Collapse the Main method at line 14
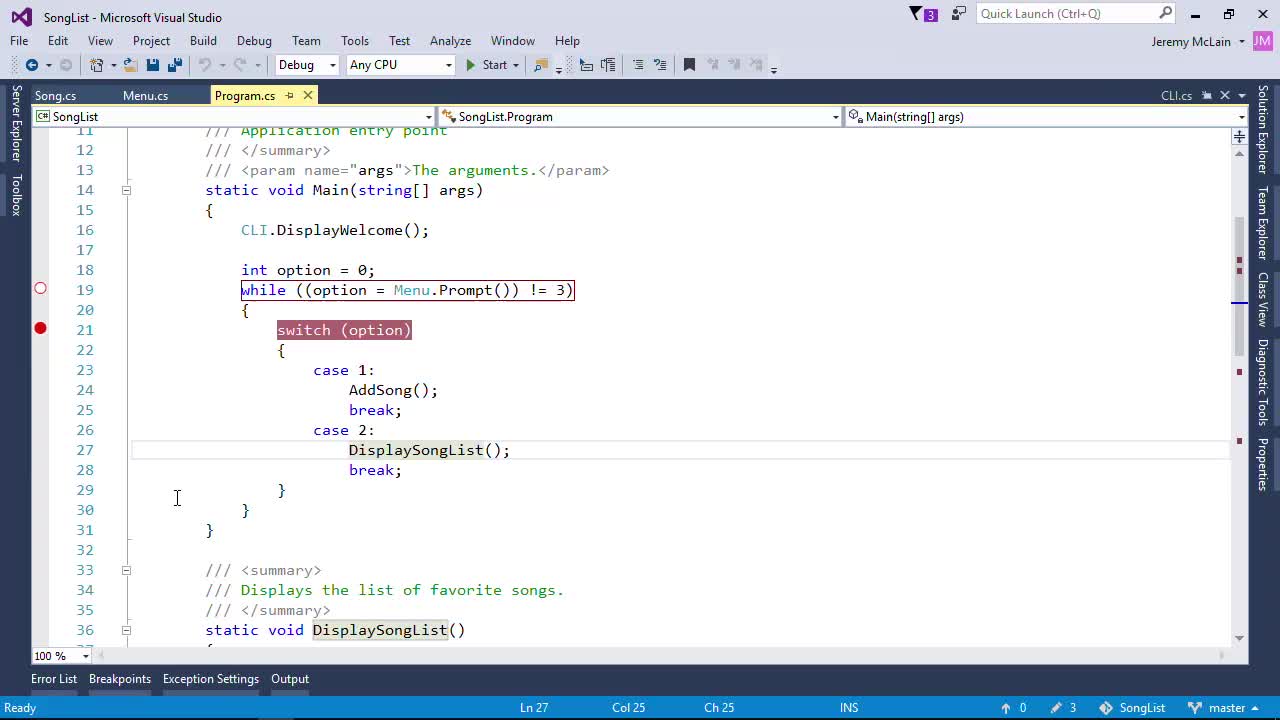Image resolution: width=1280 pixels, height=720 pixels. 126,190
